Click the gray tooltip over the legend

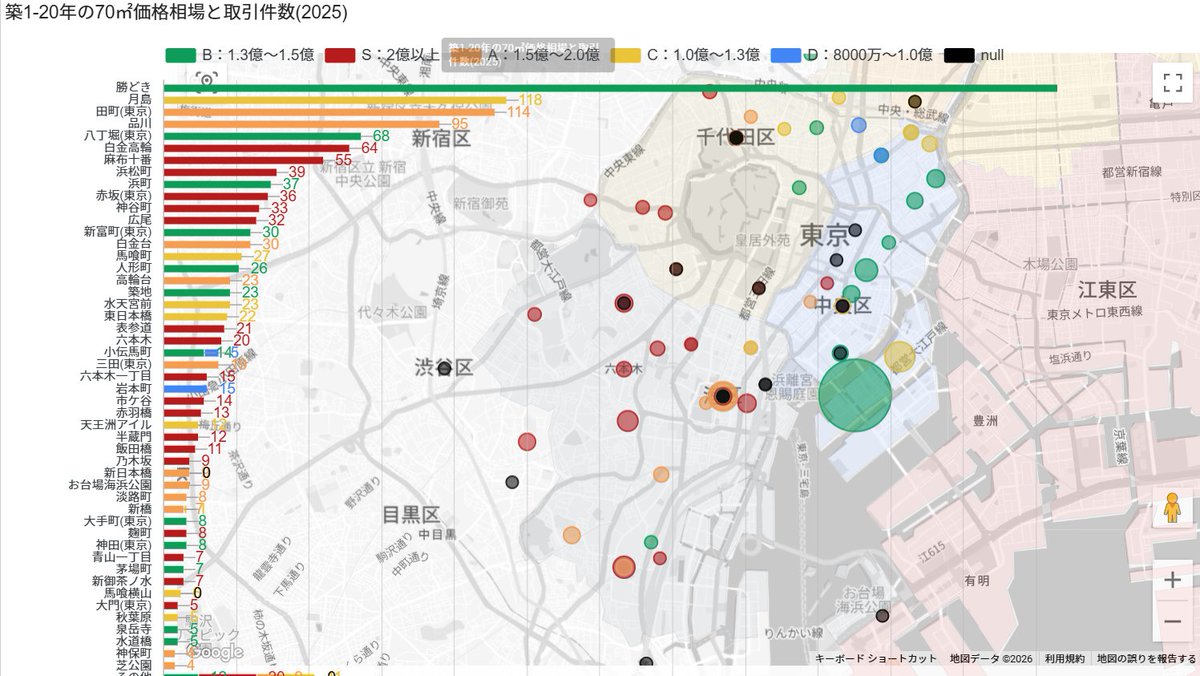(527, 54)
